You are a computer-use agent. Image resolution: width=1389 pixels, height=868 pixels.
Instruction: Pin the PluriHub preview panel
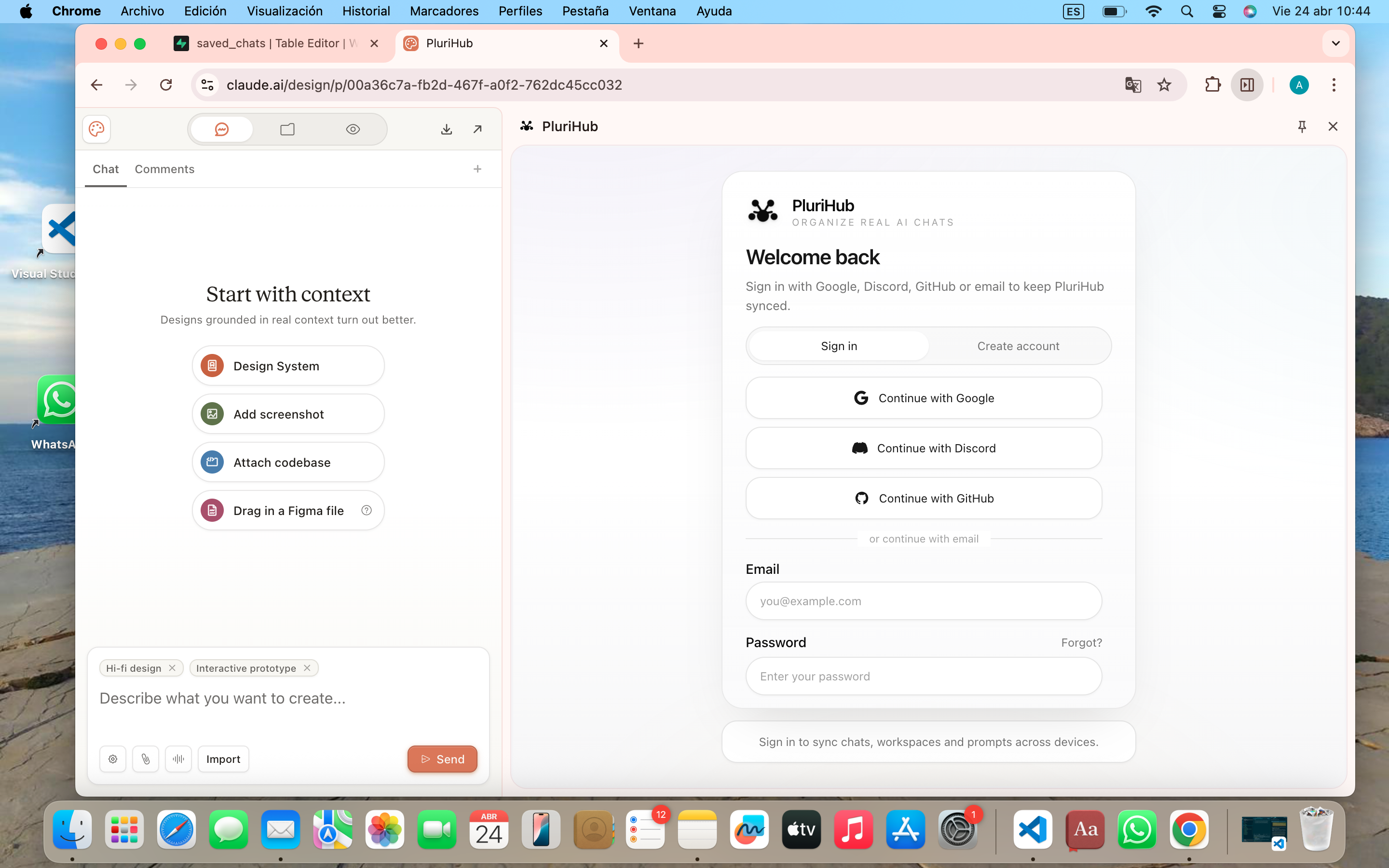pos(1302,126)
